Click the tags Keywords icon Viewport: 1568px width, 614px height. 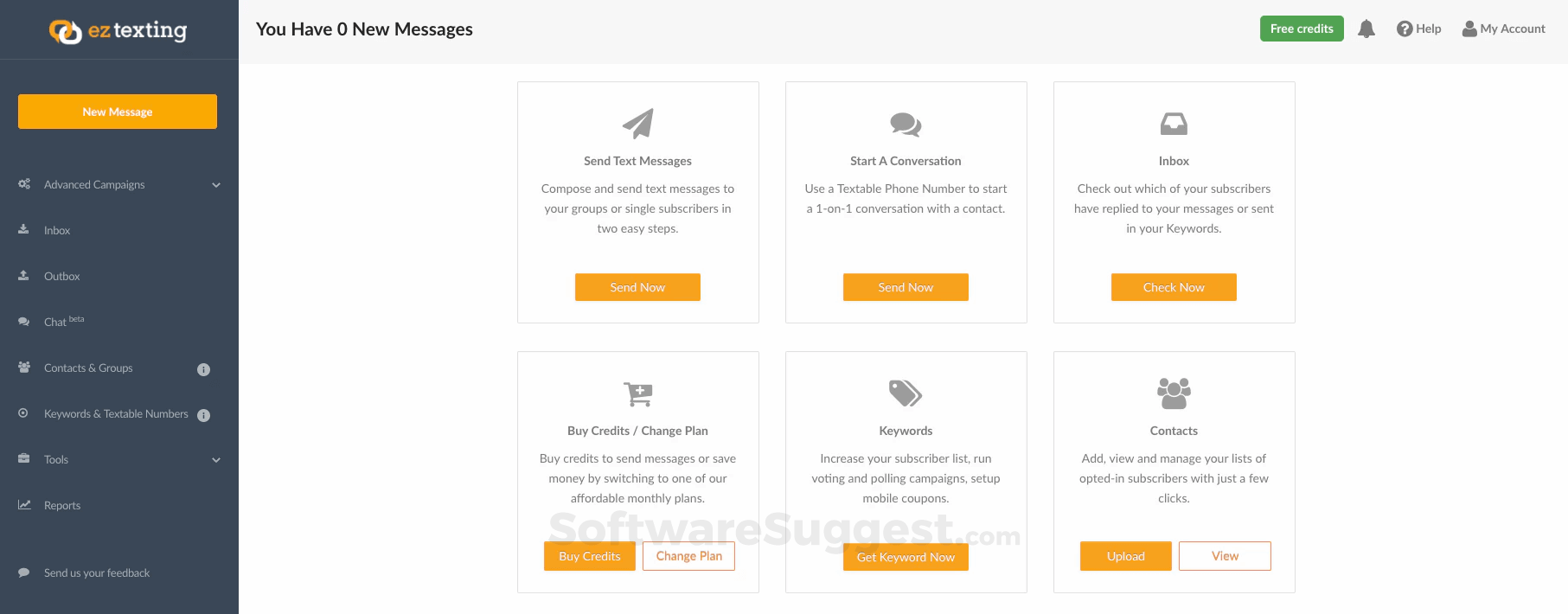(906, 393)
